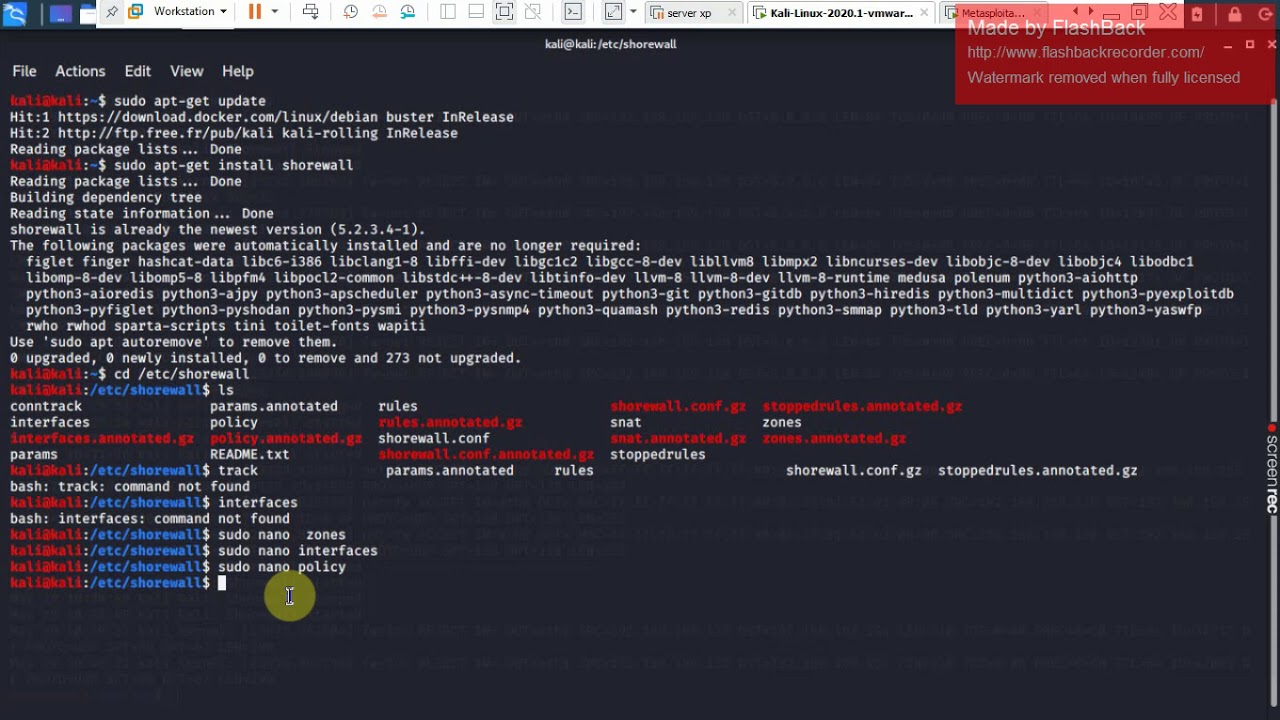Image resolution: width=1280 pixels, height=720 pixels.
Task: Click 'snat.annotated.gz' in red text
Action: [678, 438]
